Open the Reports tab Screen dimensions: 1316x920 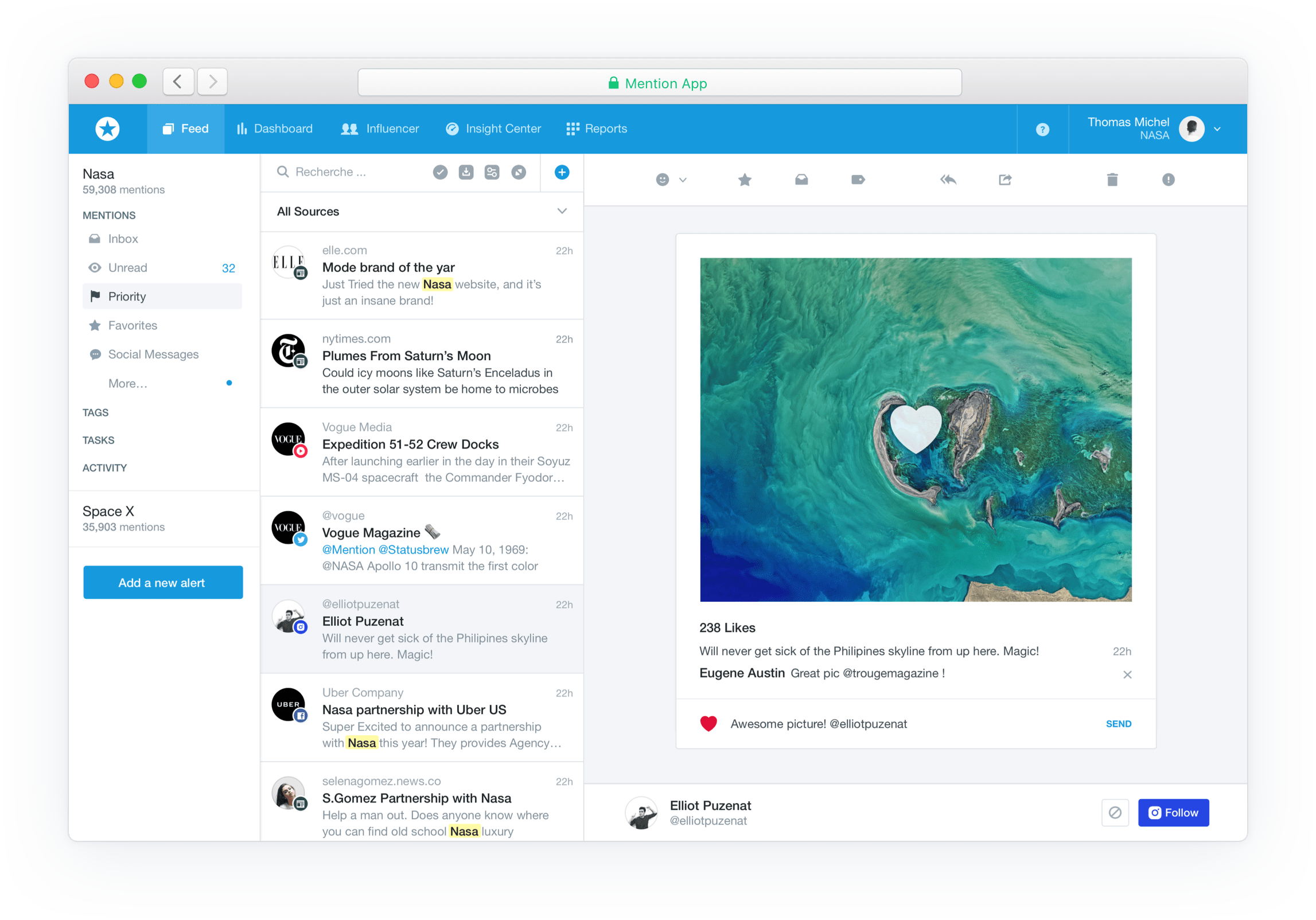click(596, 128)
